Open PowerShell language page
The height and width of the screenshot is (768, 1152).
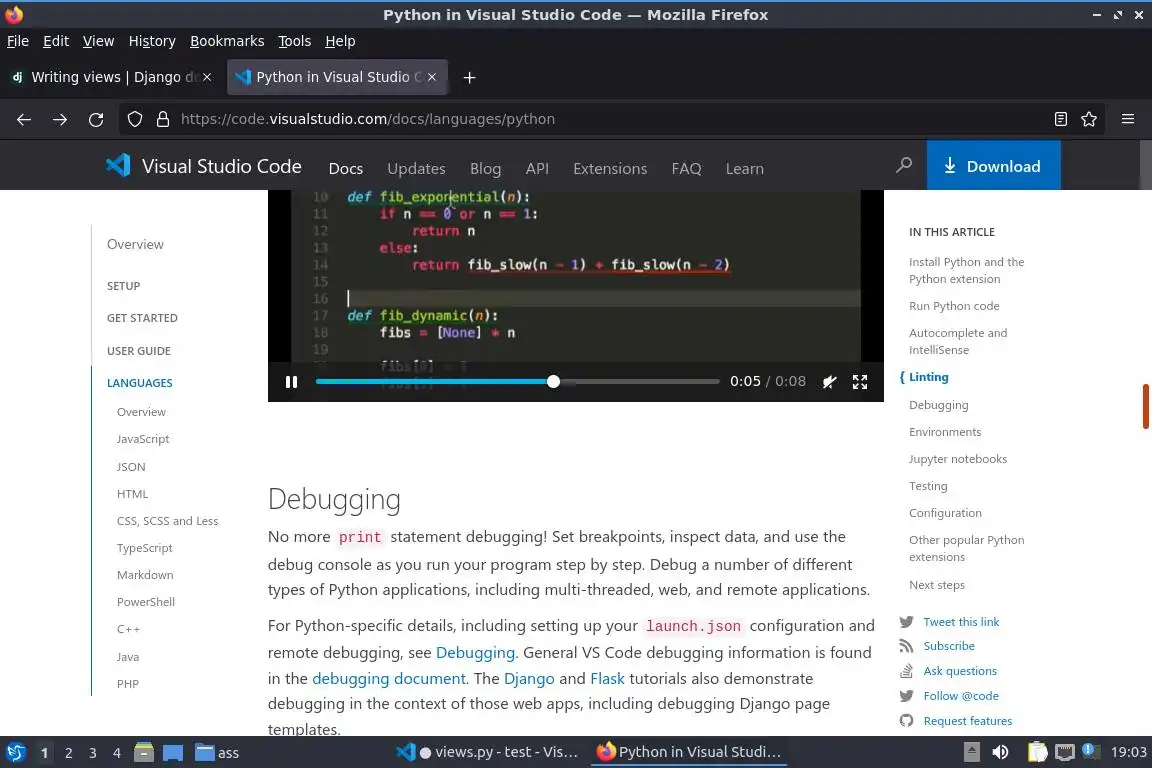tap(145, 602)
